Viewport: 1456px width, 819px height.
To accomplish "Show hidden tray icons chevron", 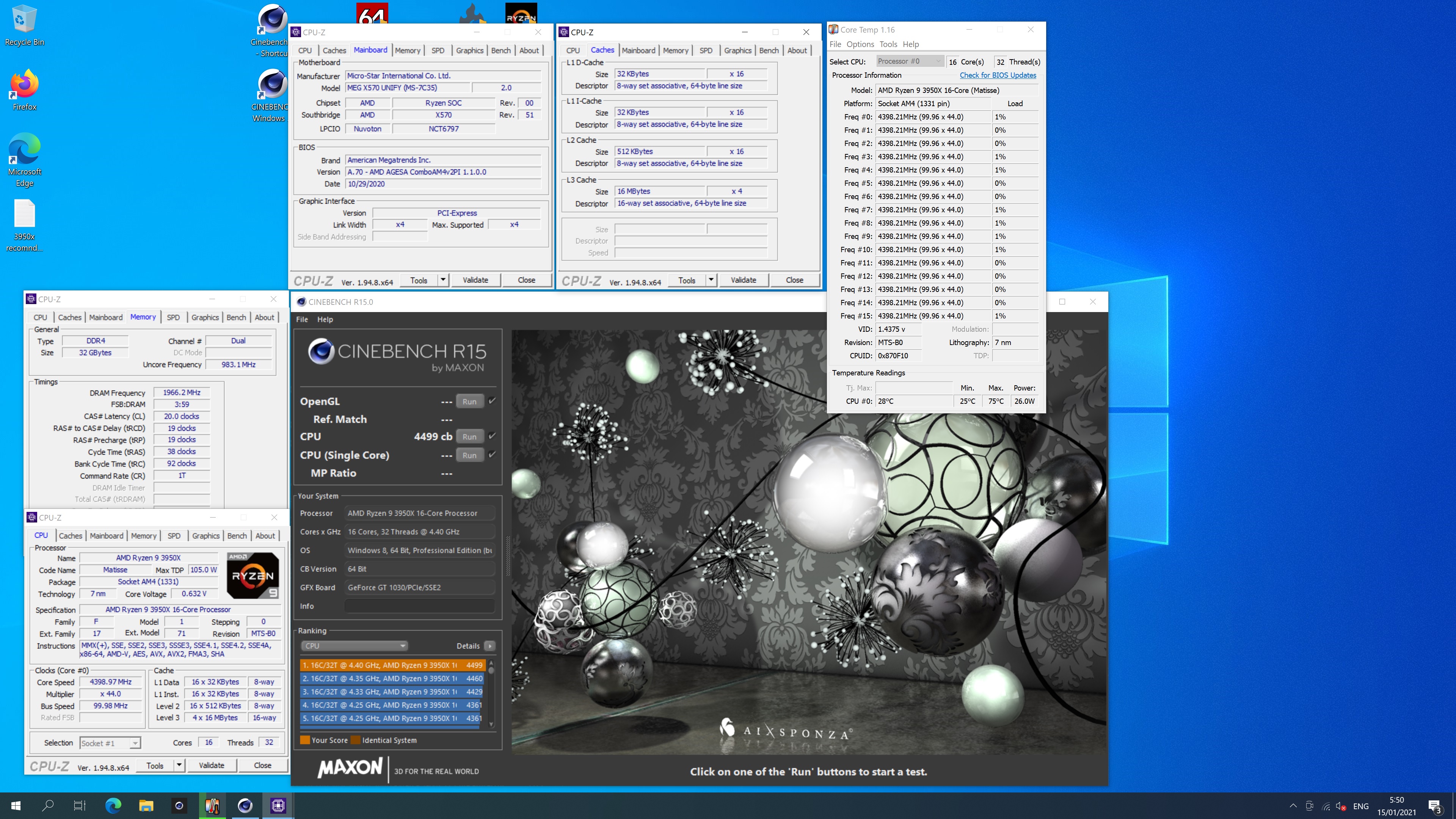I will [1293, 806].
